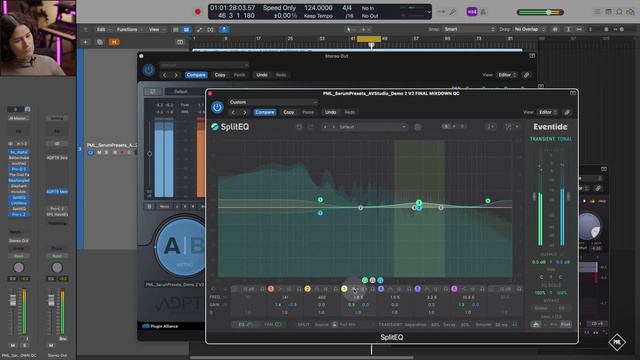
Task: Select band 5 purple circle in SplitEQ
Action: point(418,289)
